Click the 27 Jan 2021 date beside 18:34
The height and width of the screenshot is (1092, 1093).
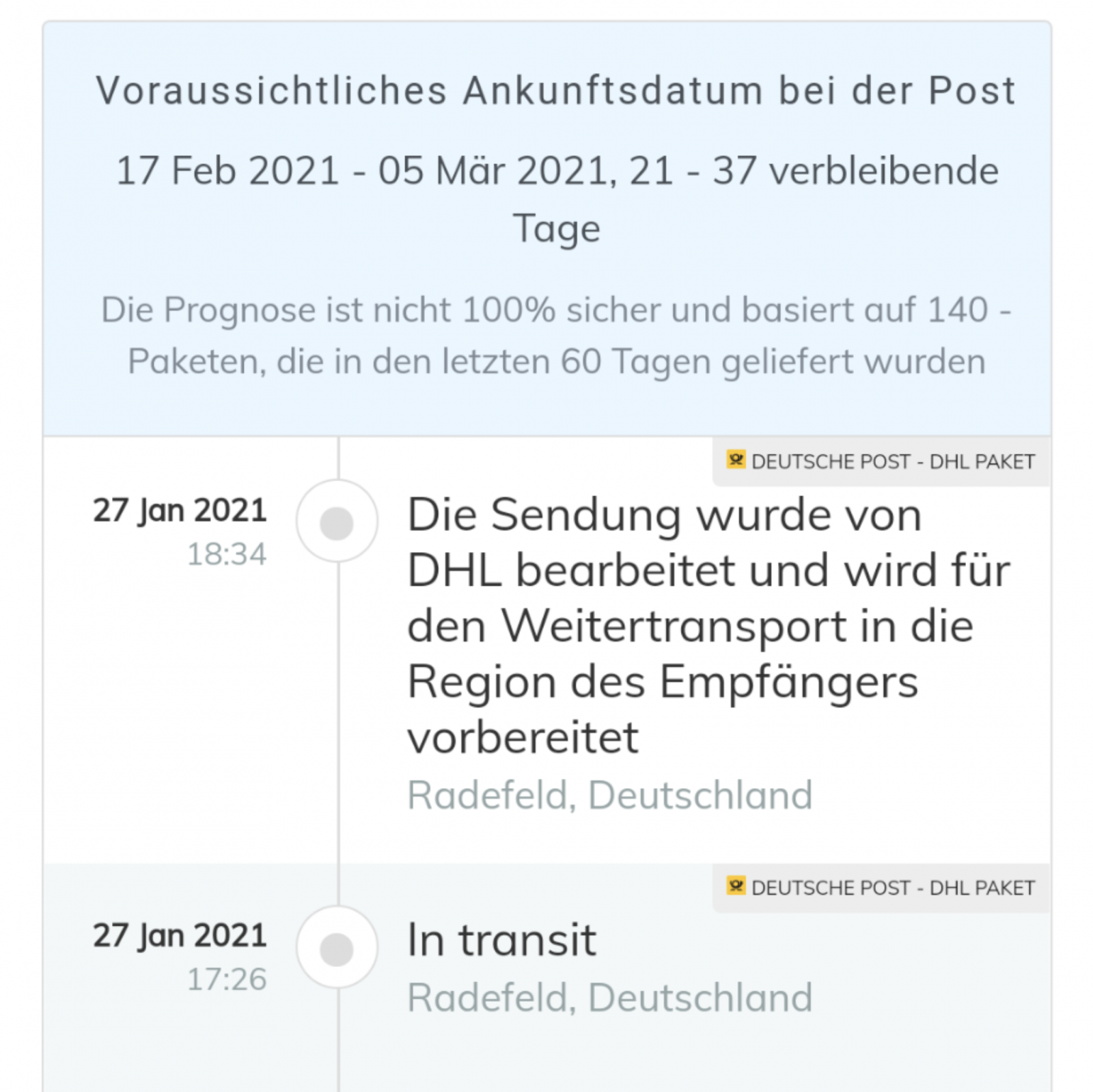(180, 510)
